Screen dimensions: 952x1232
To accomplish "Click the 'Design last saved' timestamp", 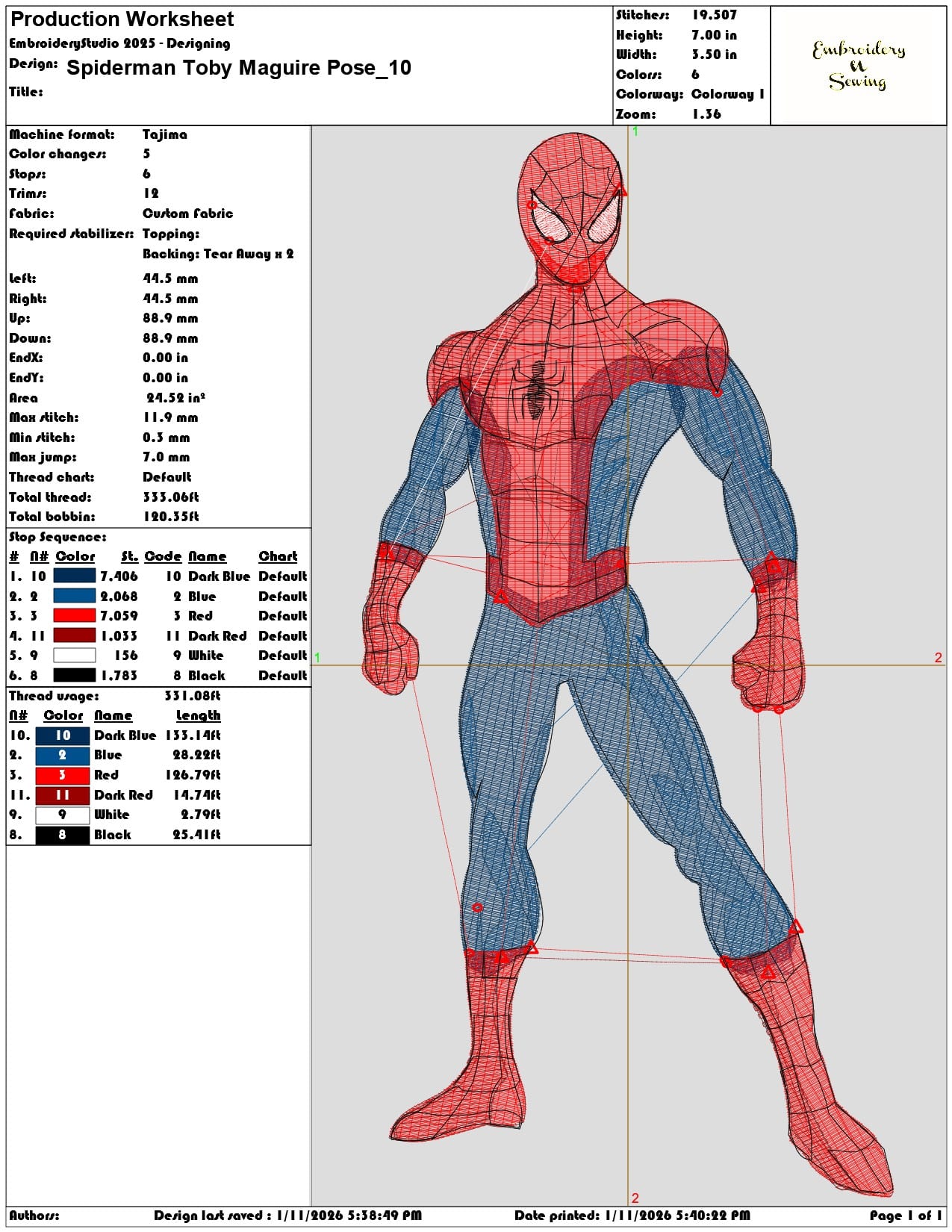I will tap(287, 1216).
